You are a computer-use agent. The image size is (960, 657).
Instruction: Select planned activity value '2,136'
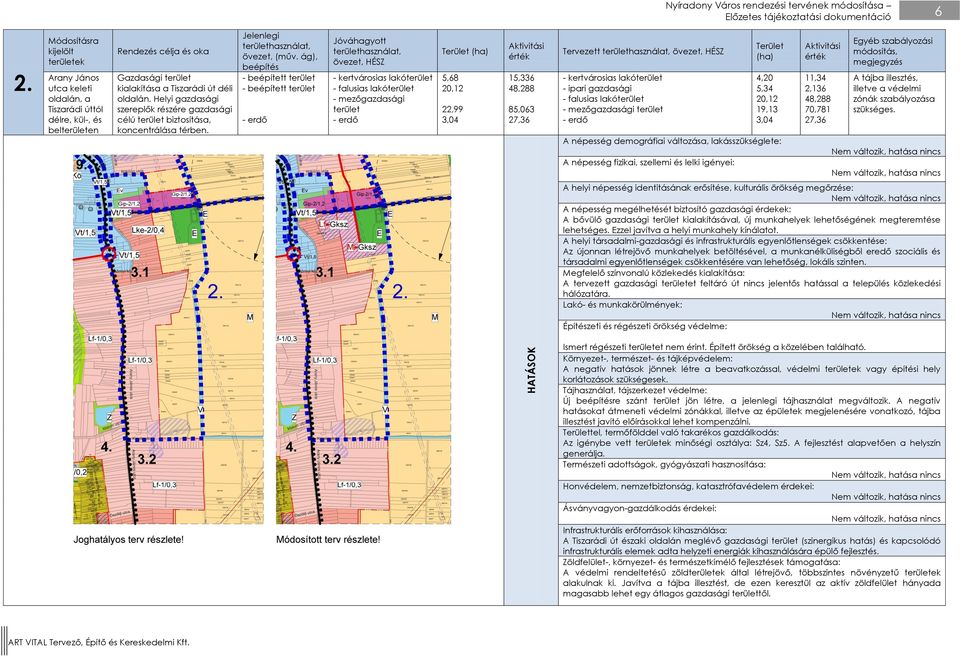[x=816, y=88]
